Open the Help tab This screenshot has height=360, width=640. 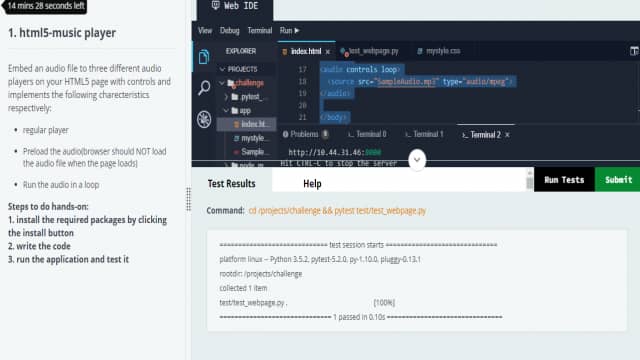[312, 184]
